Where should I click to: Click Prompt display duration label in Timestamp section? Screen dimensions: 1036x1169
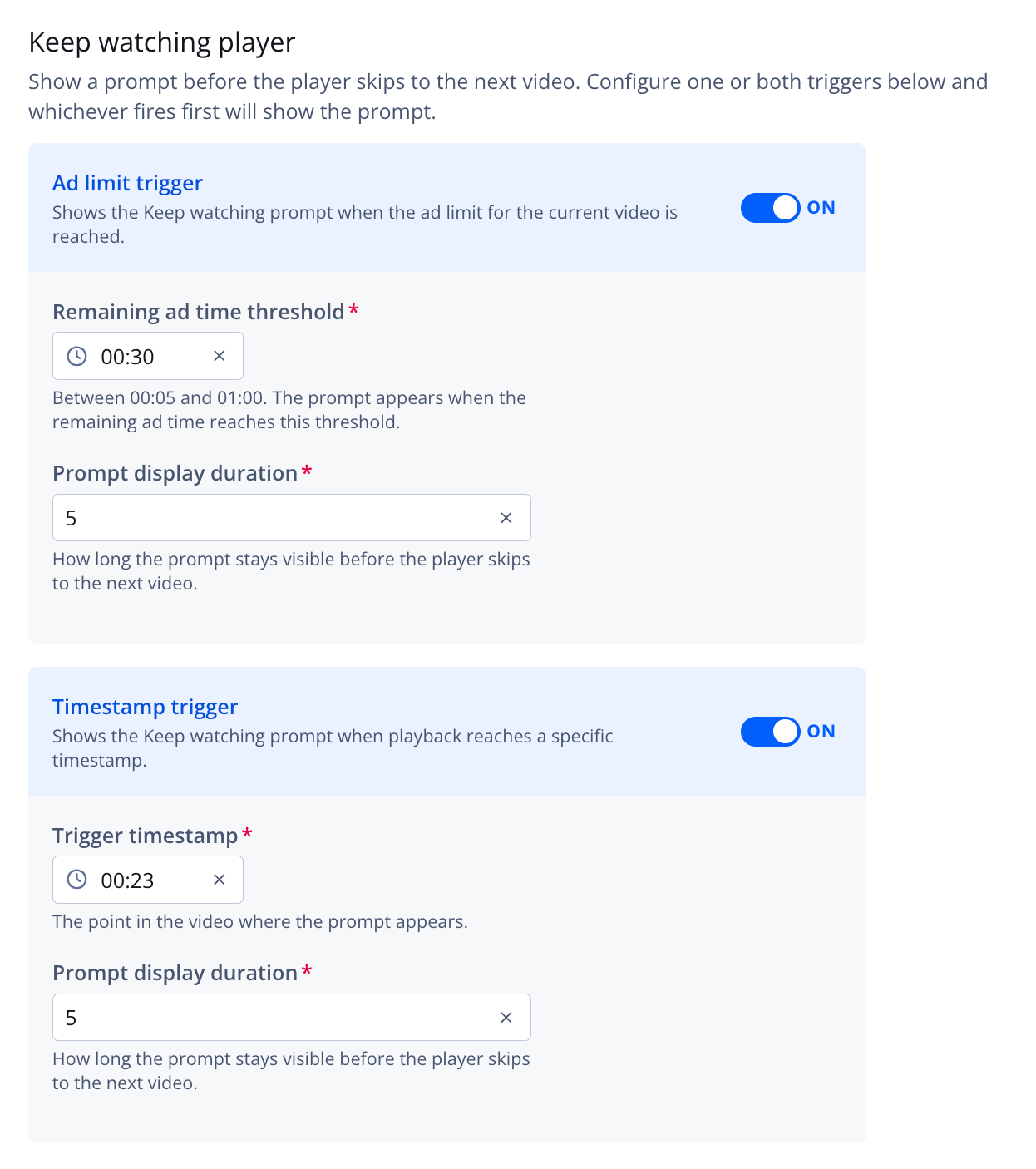click(x=175, y=973)
